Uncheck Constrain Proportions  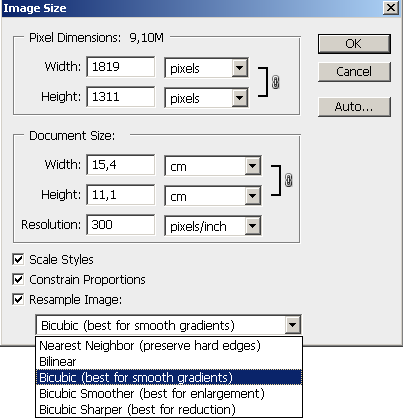click(x=18, y=279)
